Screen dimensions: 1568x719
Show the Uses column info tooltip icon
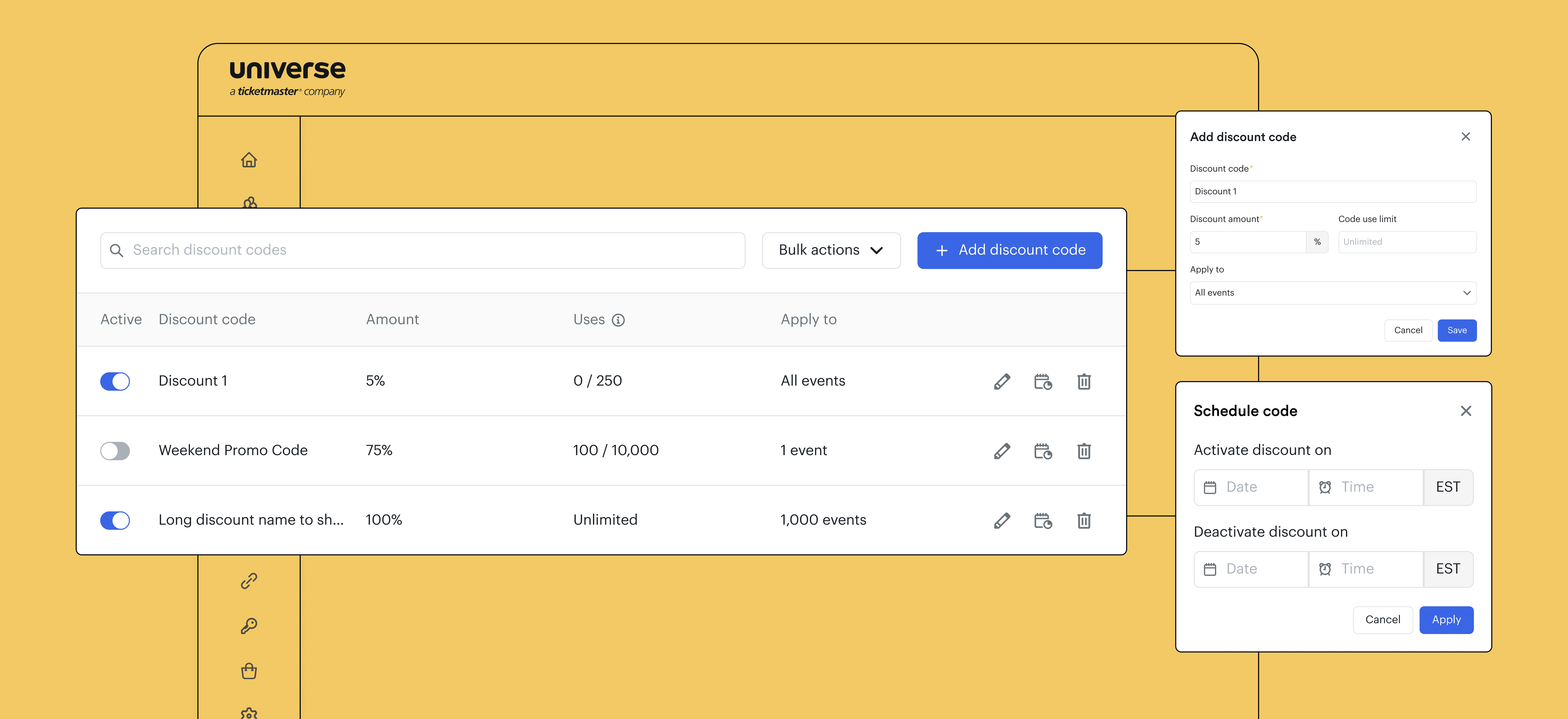click(x=619, y=320)
